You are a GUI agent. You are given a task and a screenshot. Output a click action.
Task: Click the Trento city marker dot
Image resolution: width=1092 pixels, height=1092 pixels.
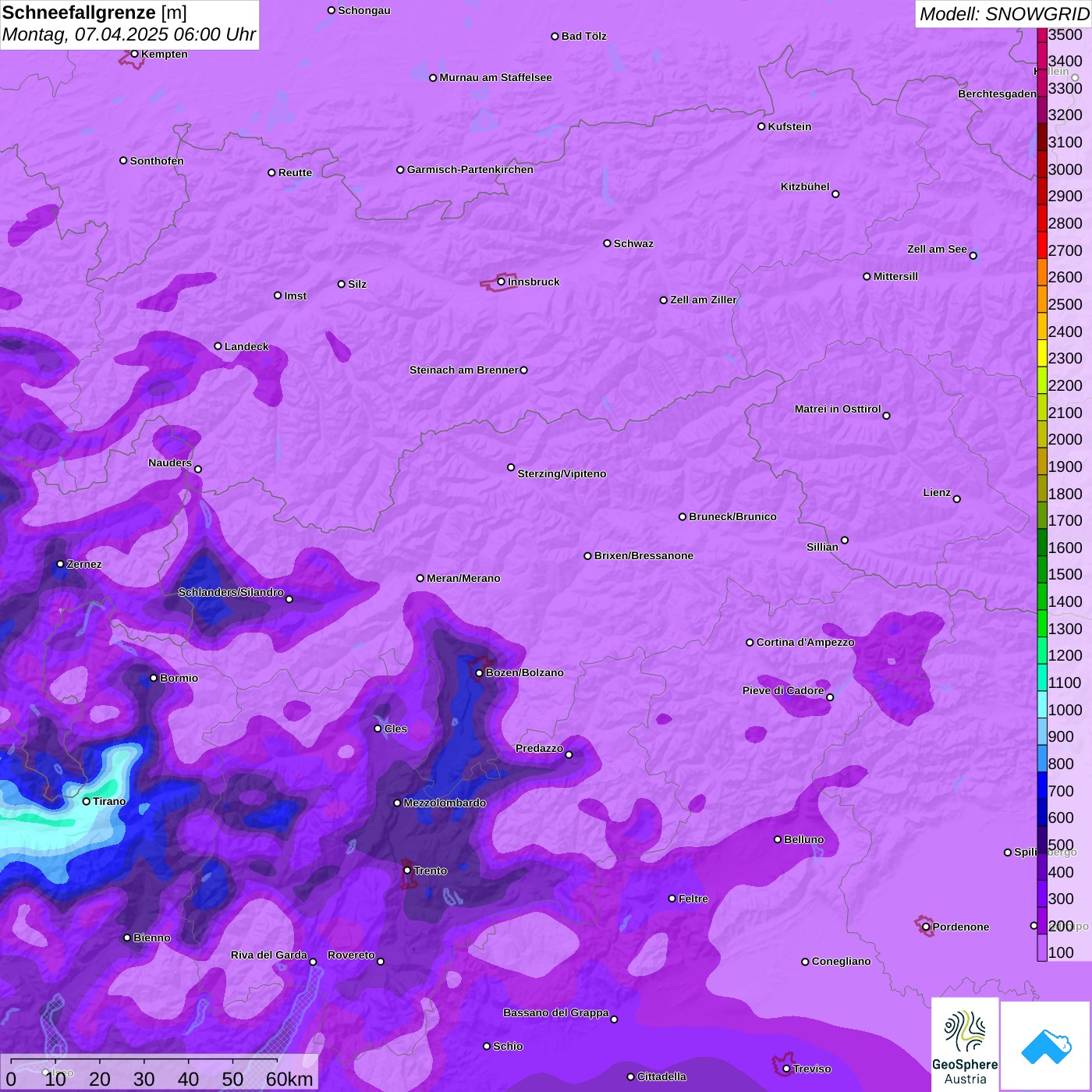pos(407,870)
